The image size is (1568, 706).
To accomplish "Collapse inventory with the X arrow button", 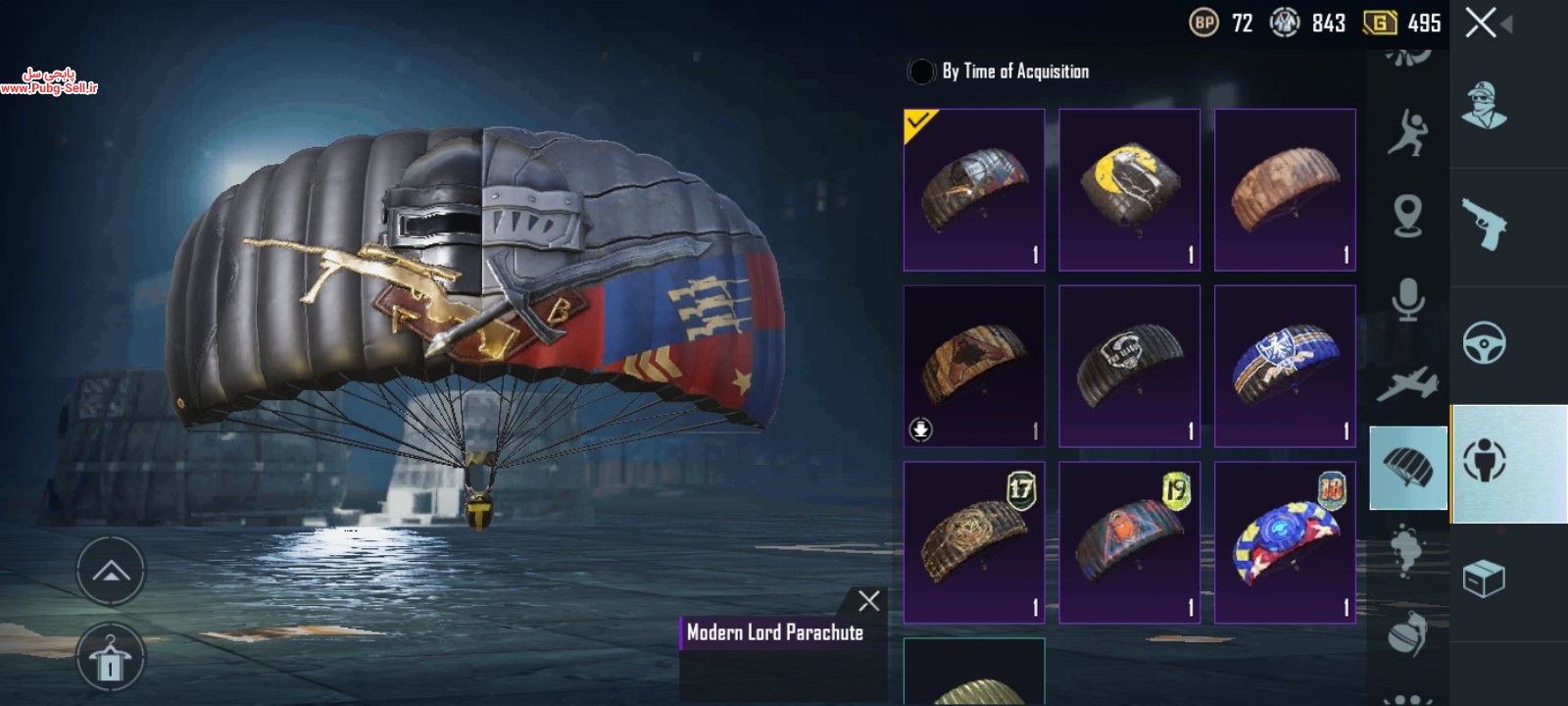I will (x=1488, y=23).
